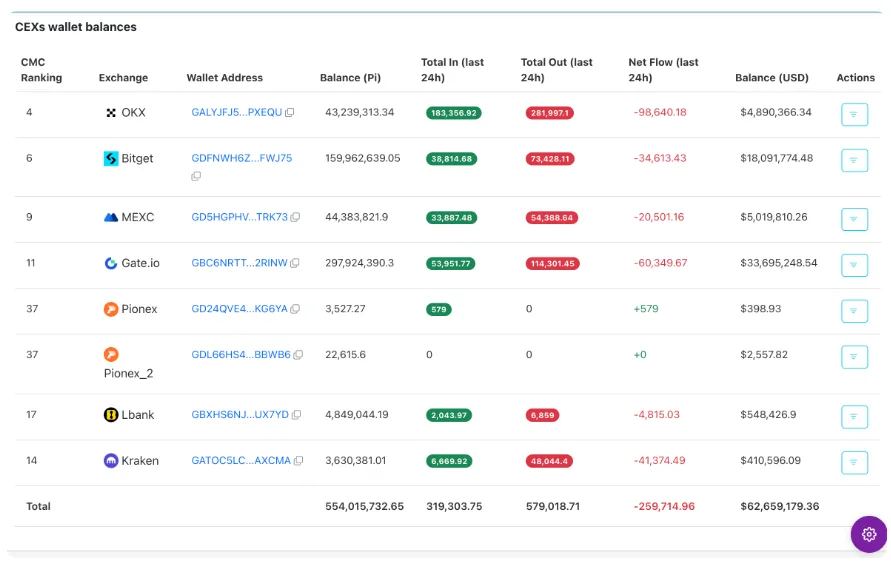
Task: Copy OKX wallet address icon
Action: [x=289, y=113]
